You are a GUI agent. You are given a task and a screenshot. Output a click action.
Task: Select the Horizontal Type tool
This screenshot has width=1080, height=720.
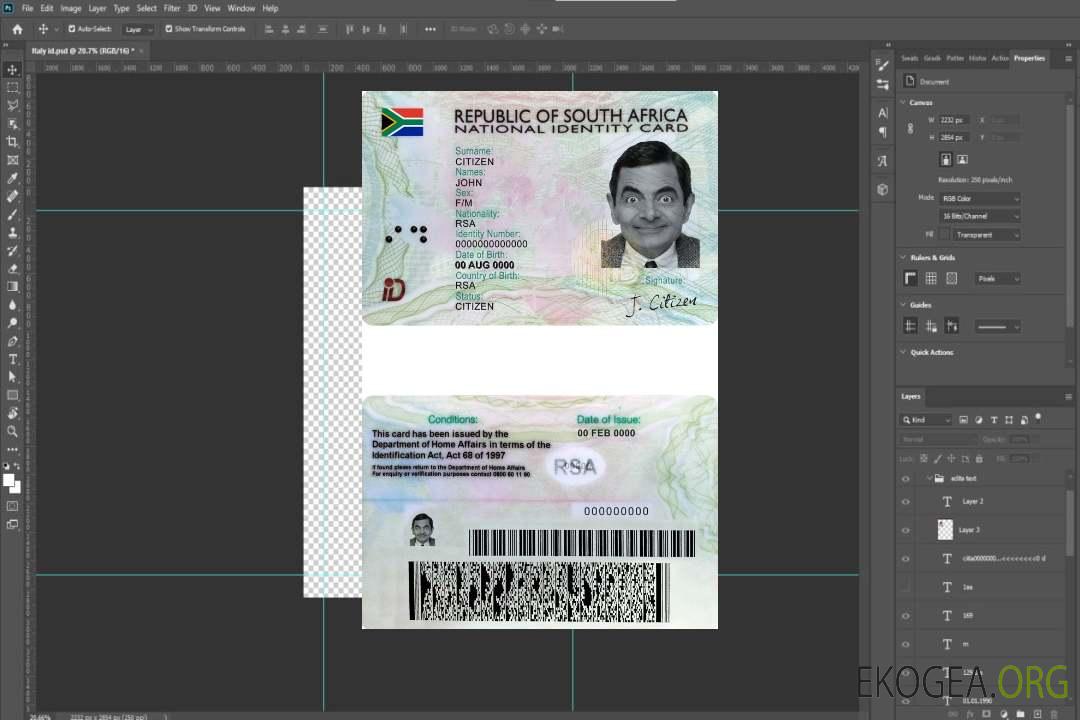point(12,359)
